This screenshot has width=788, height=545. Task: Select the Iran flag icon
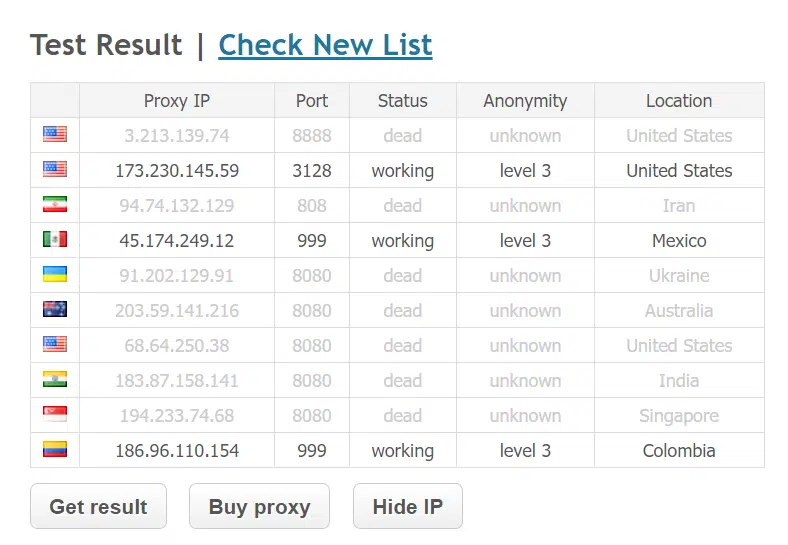[x=55, y=204]
